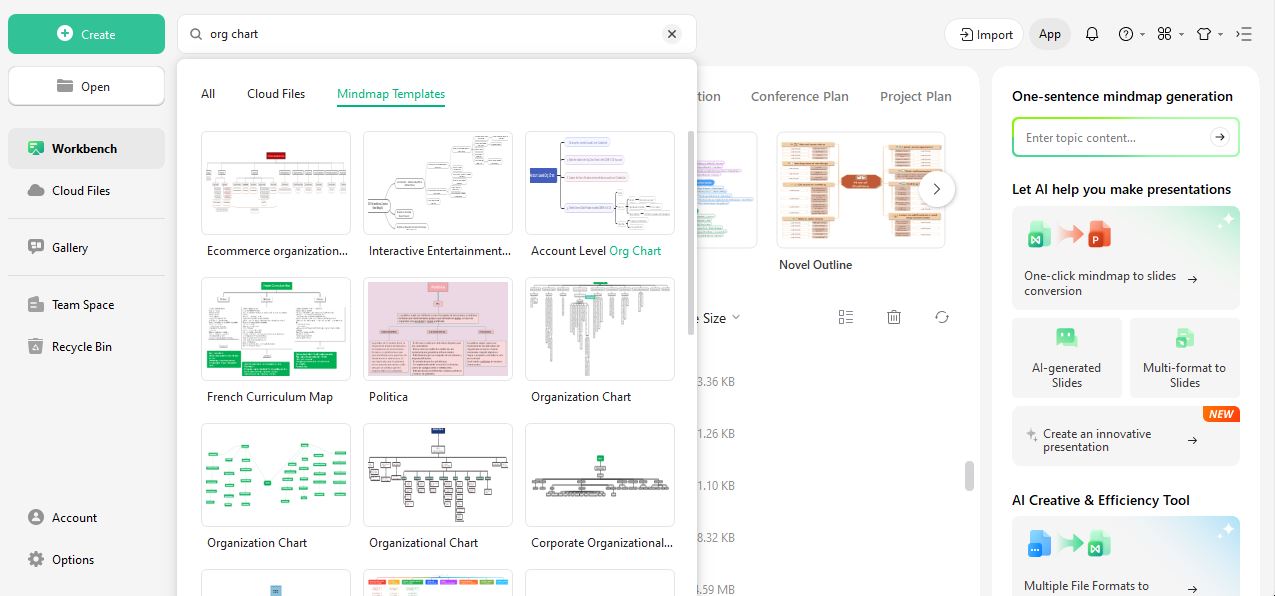This screenshot has width=1275, height=596.
Task: Open Multi-format to Slides card
Action: click(x=1185, y=358)
